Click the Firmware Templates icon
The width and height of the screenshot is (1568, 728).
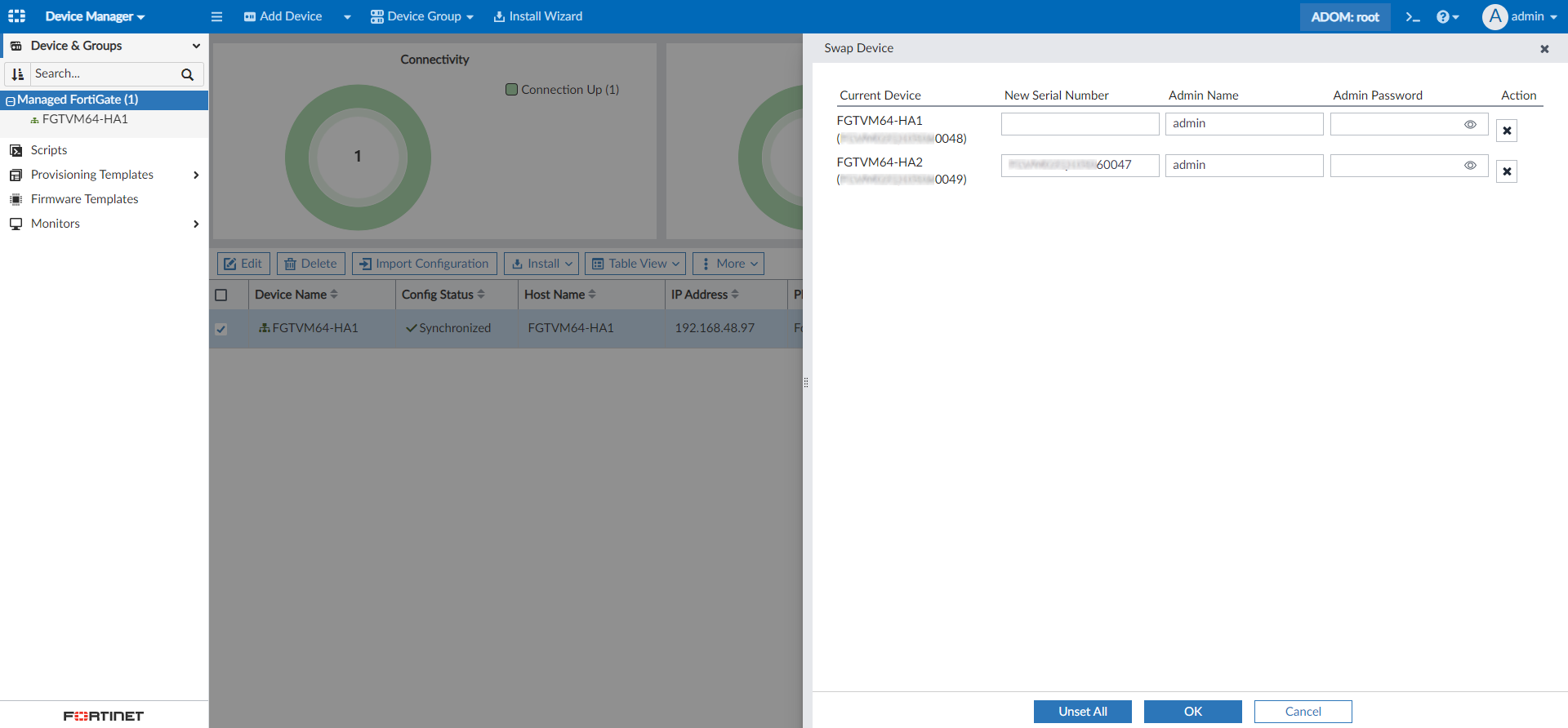coord(16,199)
